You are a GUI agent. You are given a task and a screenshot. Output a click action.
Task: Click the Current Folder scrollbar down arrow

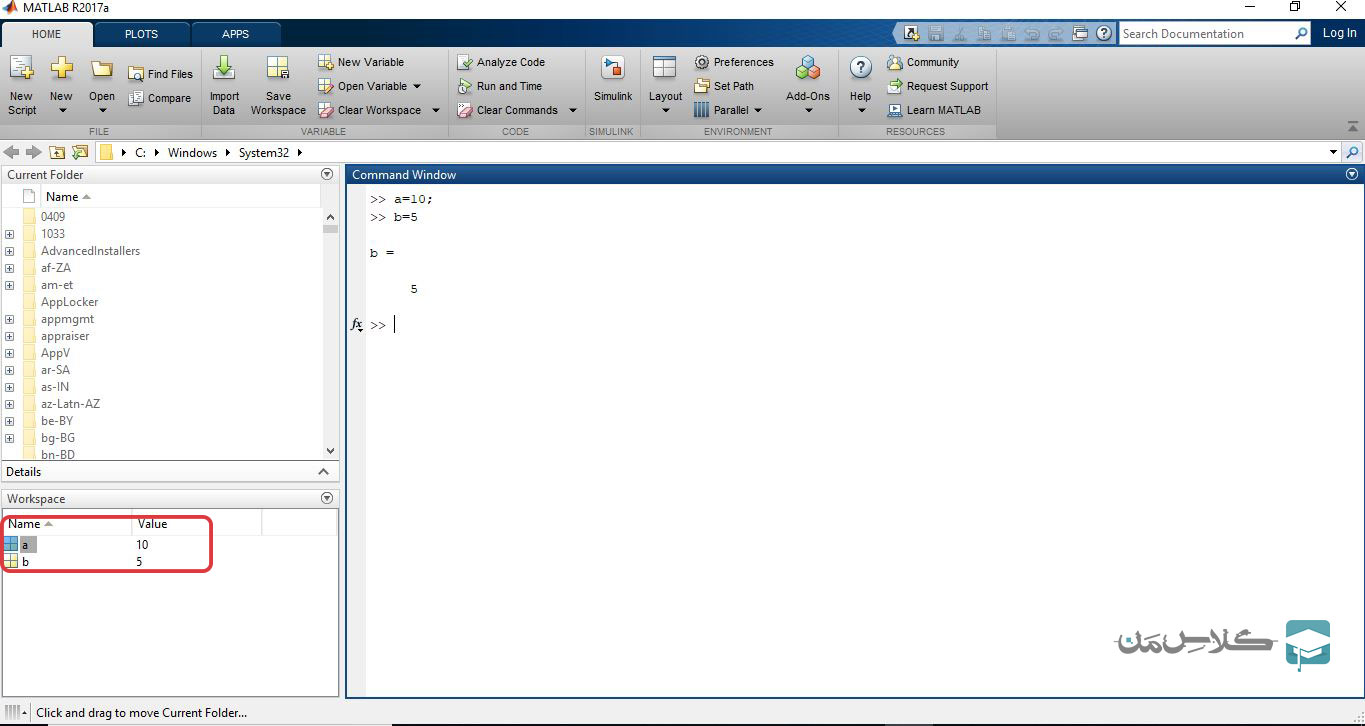click(x=331, y=451)
